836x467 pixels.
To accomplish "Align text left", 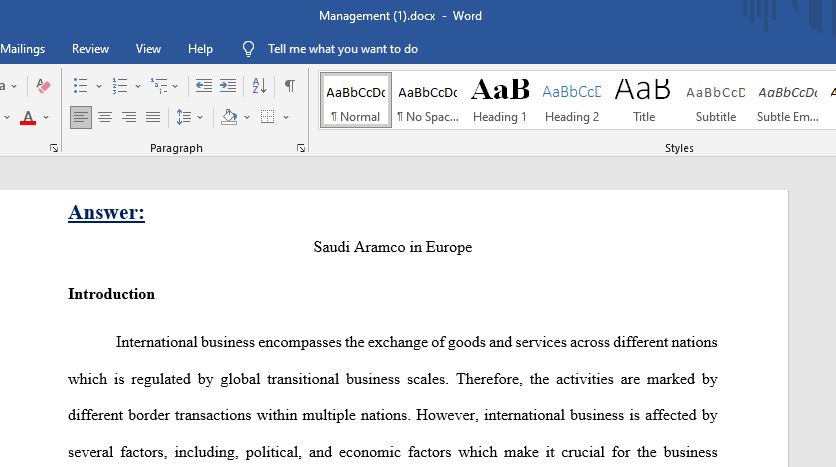I will [81, 117].
